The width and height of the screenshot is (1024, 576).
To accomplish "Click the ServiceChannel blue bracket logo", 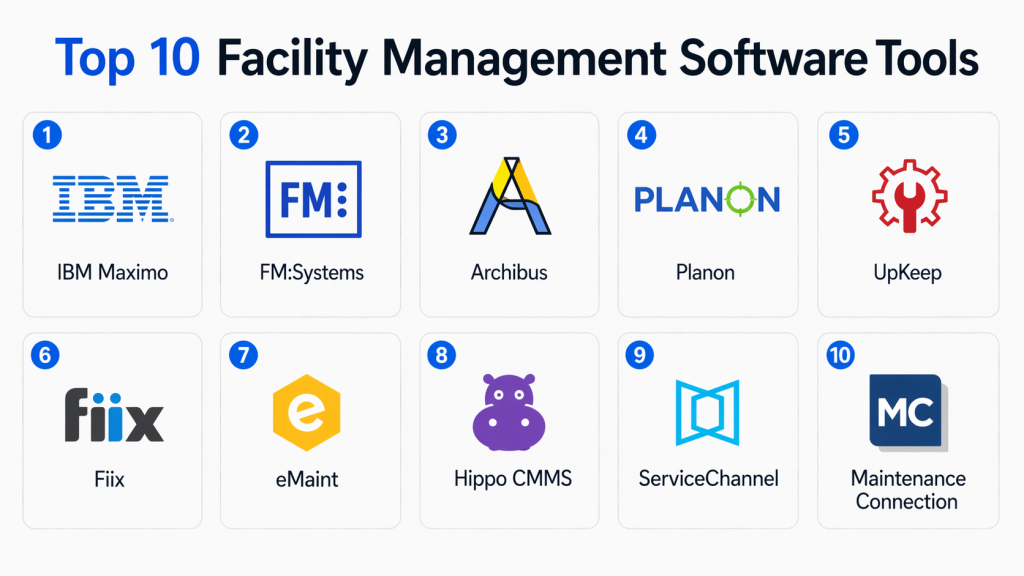I will 707,412.
